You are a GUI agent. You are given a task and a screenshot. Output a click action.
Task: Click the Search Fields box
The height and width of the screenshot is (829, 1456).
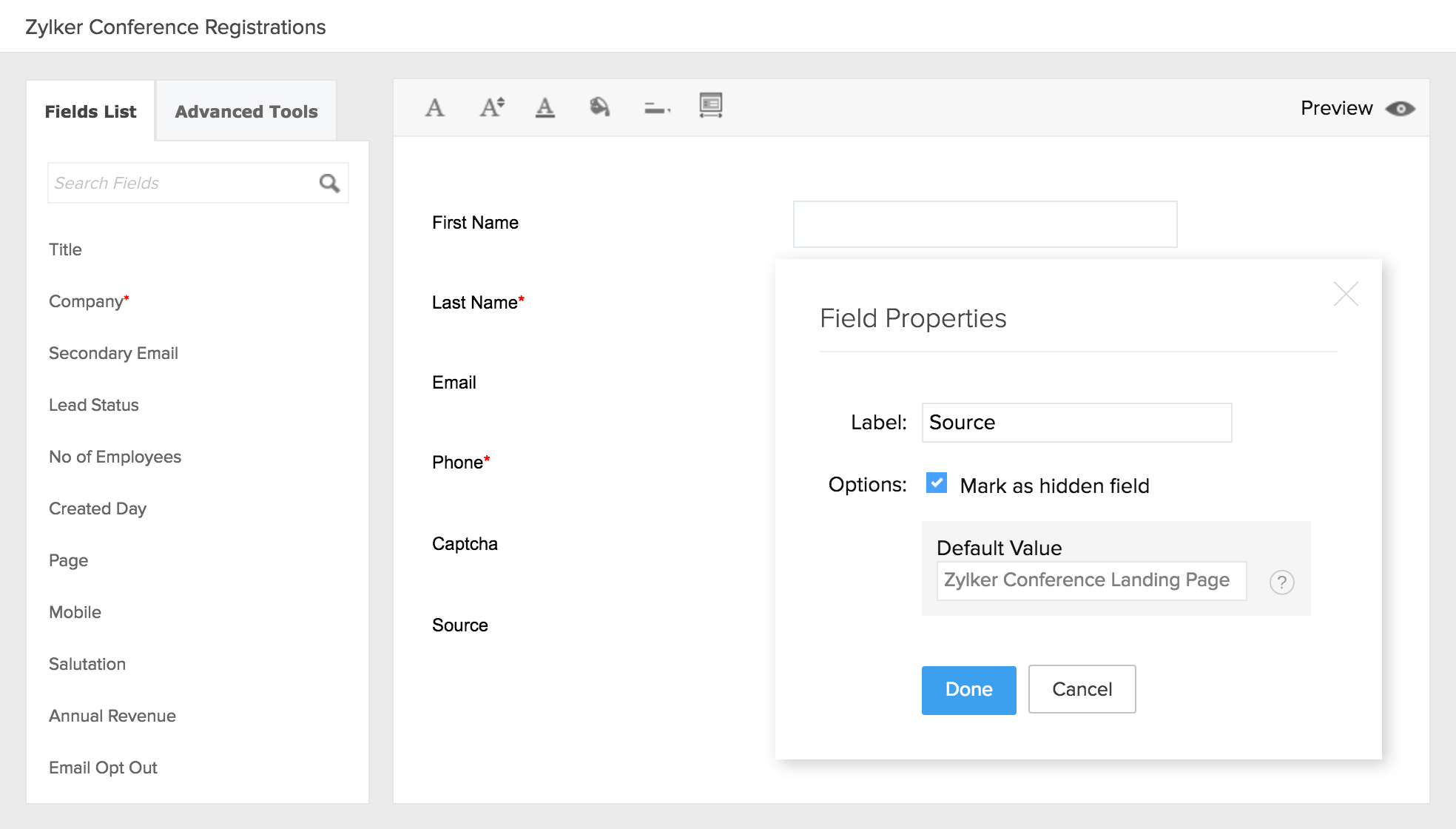point(181,183)
